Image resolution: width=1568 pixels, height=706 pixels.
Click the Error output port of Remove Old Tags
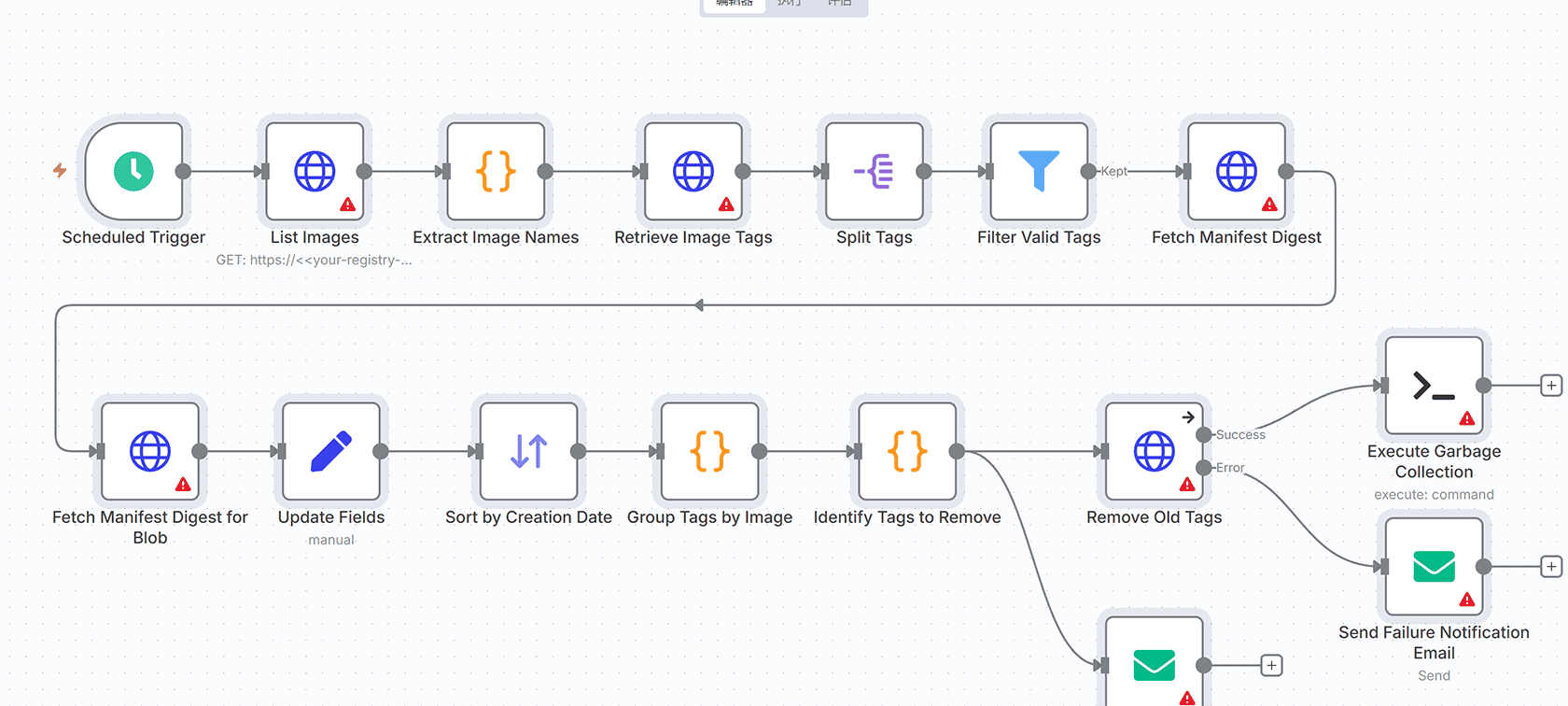coord(1204,468)
